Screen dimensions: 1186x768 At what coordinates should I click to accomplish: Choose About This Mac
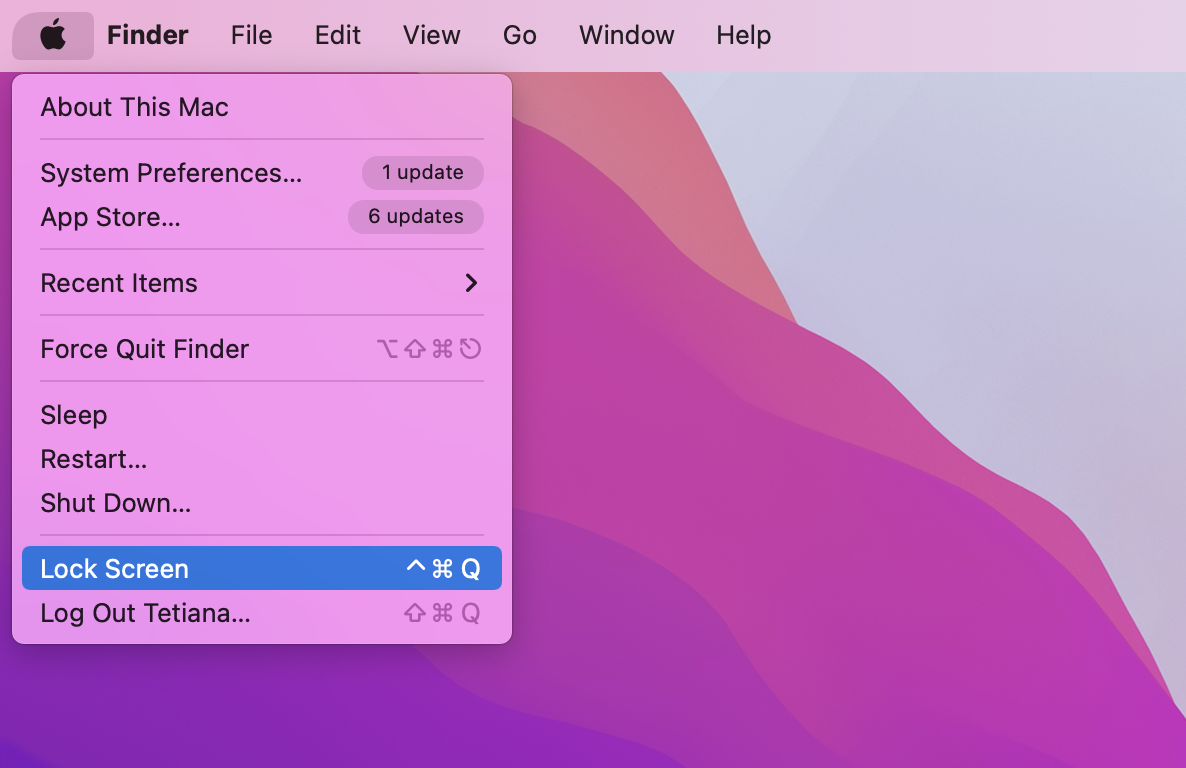[x=262, y=107]
